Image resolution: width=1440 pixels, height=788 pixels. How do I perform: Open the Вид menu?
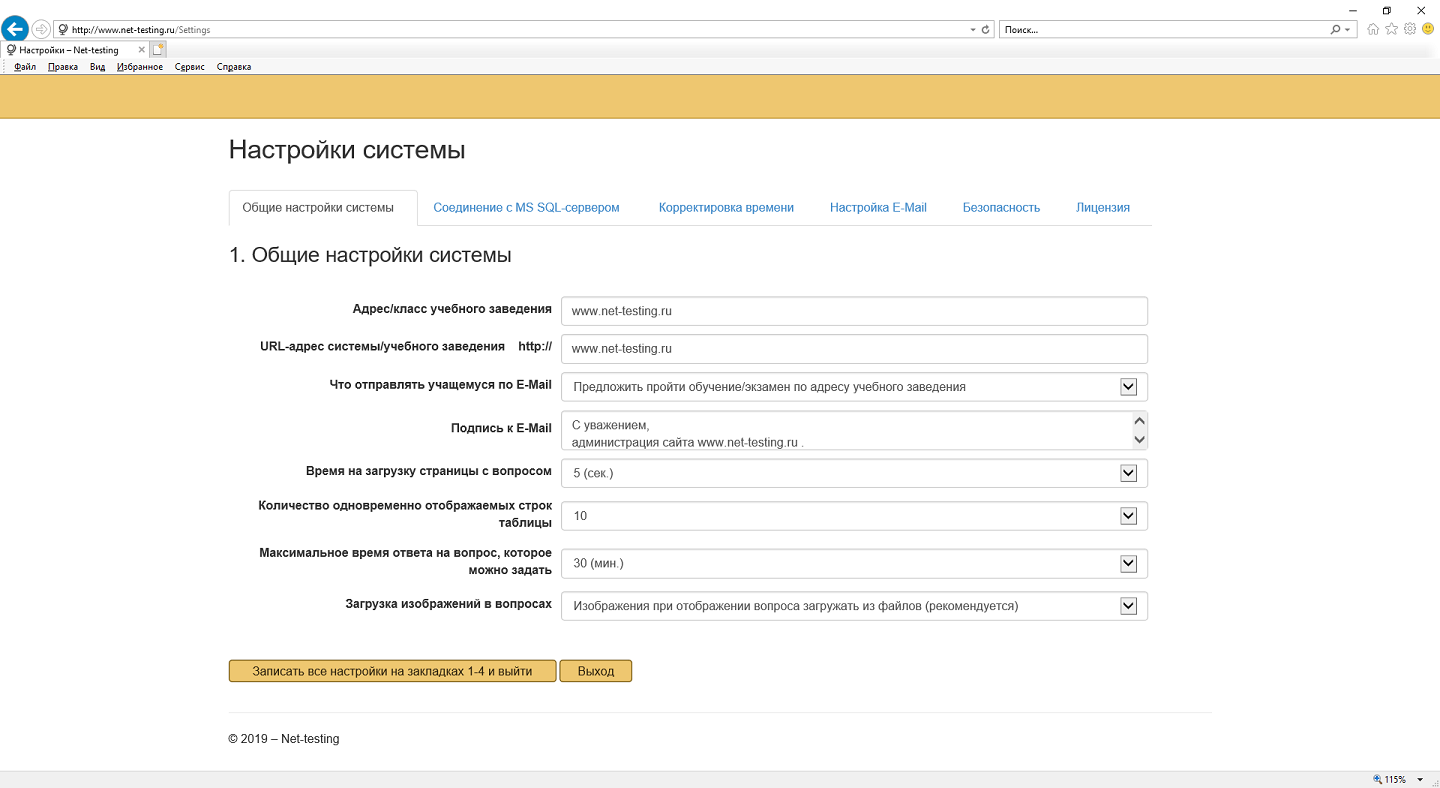click(97, 67)
